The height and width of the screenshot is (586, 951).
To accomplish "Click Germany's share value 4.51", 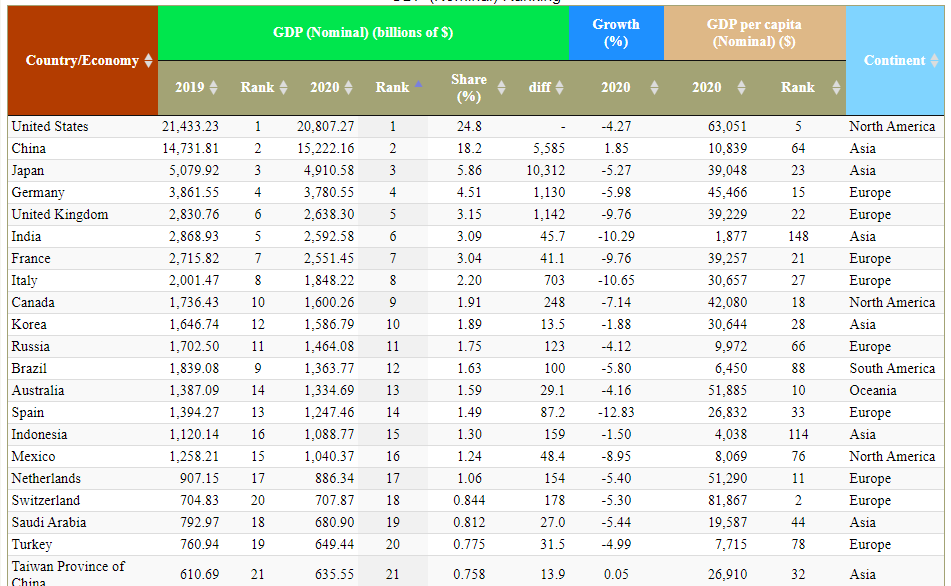I will coord(469,193).
